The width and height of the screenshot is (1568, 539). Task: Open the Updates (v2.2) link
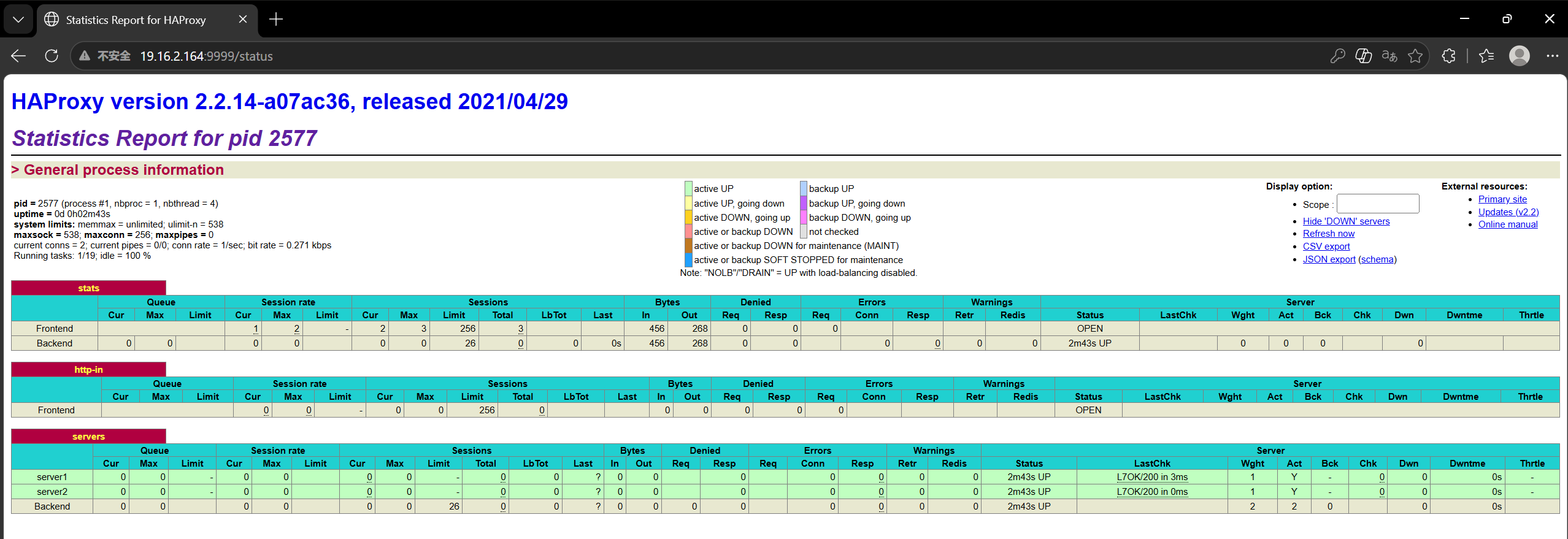(x=1508, y=212)
